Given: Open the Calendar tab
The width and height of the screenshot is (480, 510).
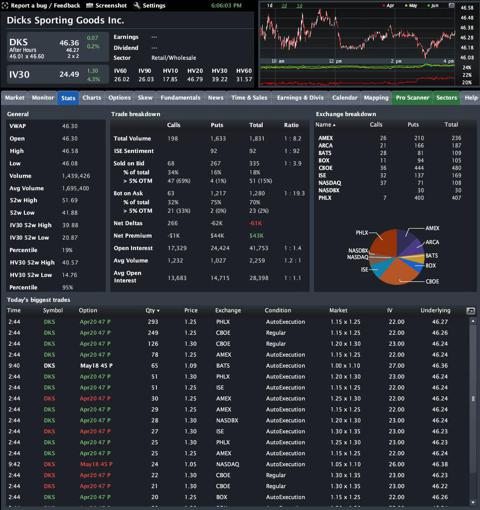Looking at the screenshot, I should coord(344,98).
